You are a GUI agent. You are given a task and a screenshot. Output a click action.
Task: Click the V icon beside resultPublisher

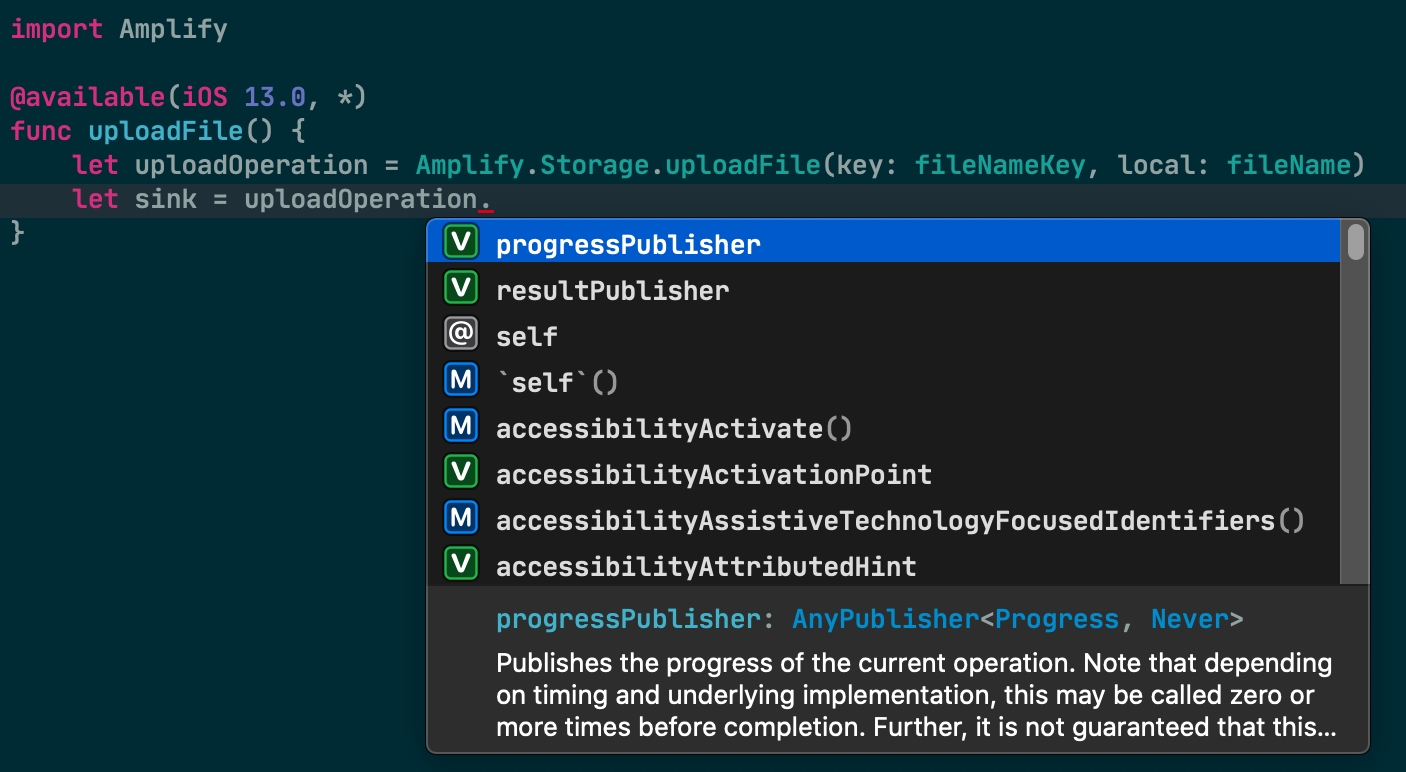[x=461, y=289]
